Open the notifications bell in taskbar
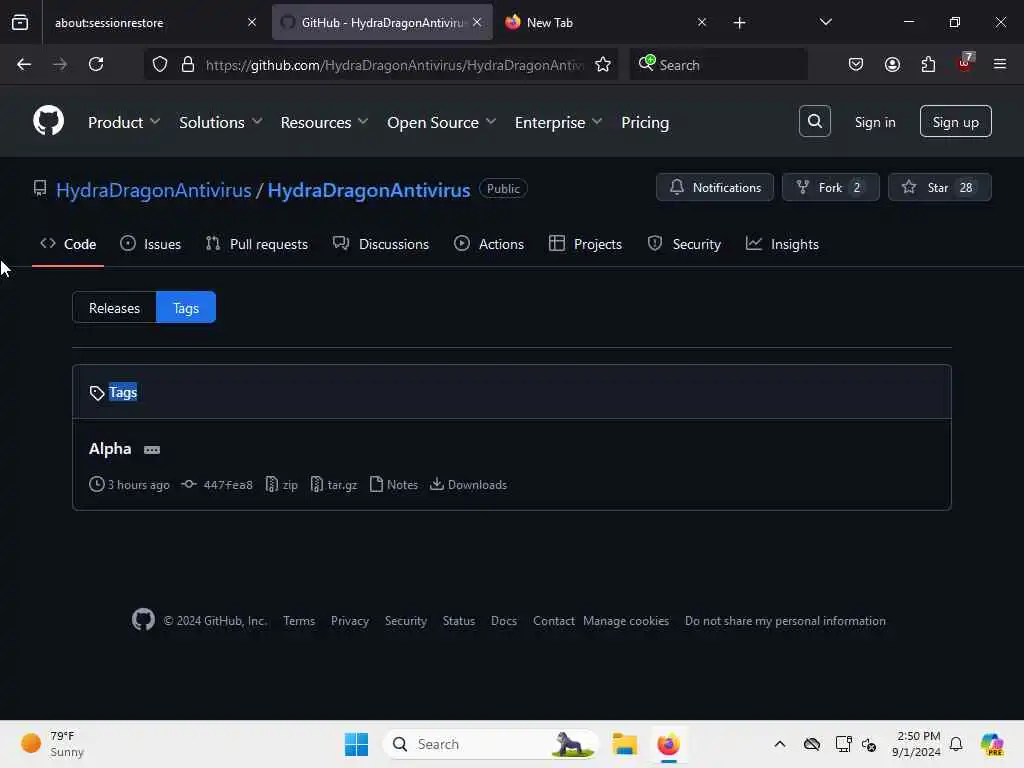Viewport: 1024px width, 768px height. tap(956, 744)
